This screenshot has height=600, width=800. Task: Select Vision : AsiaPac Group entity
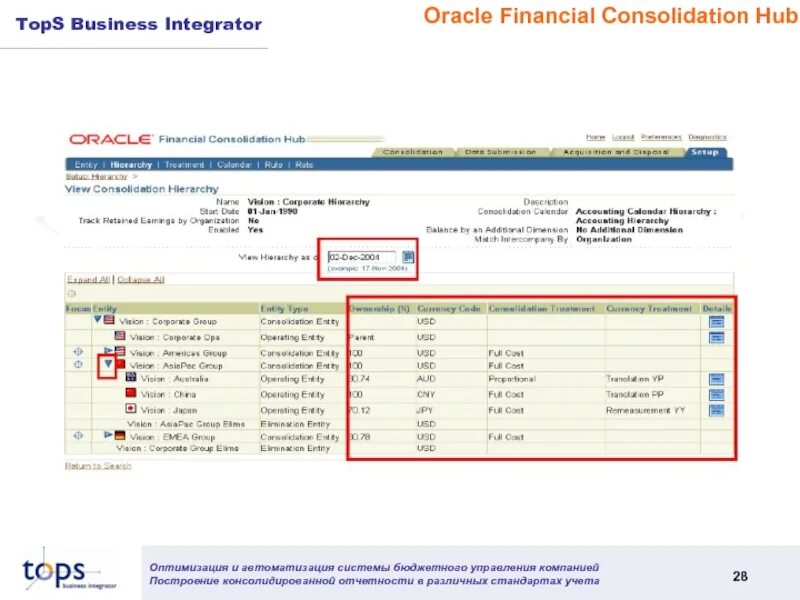[x=176, y=366]
